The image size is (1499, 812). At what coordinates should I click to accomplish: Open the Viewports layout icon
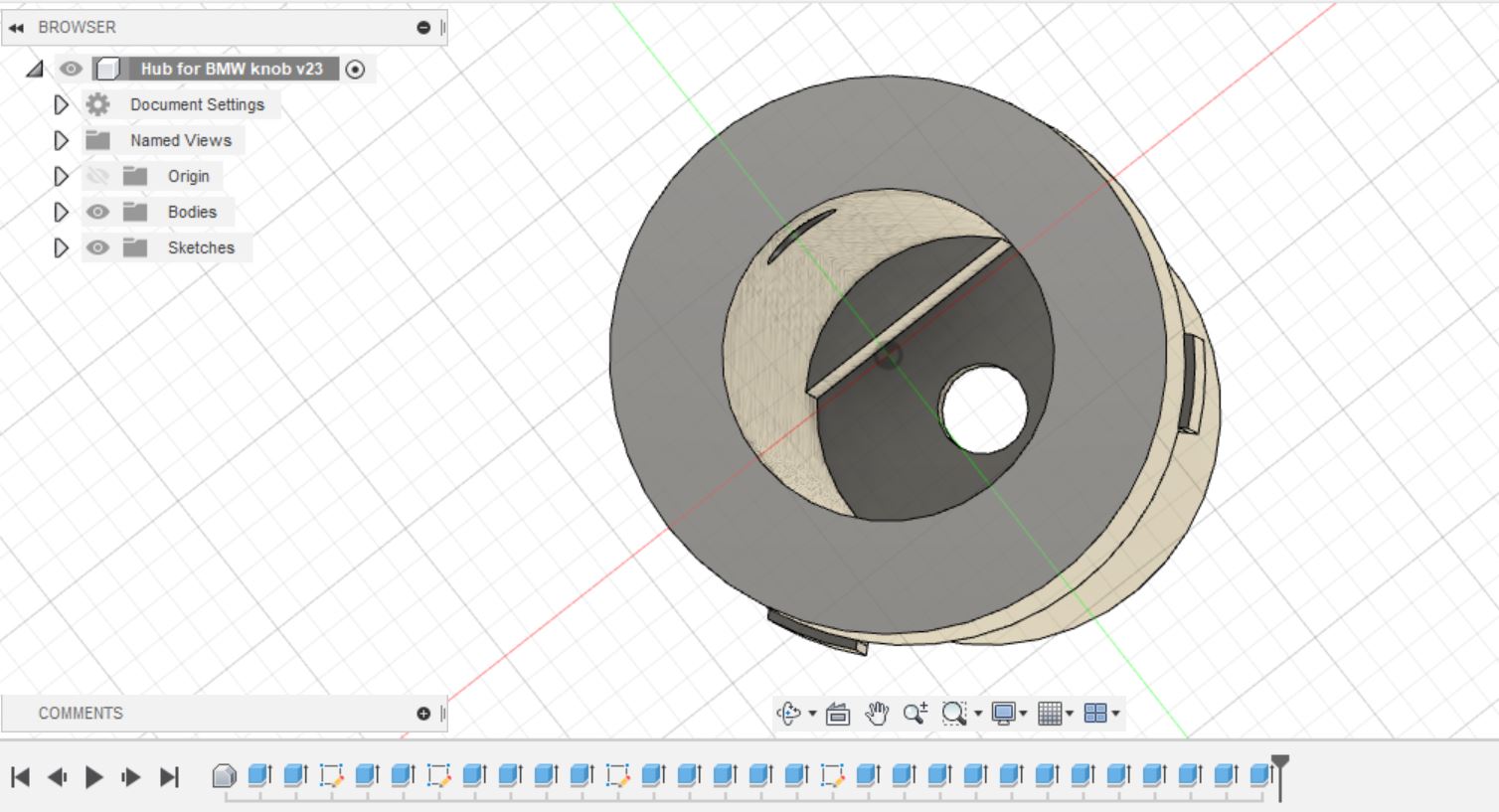[x=1095, y=713]
